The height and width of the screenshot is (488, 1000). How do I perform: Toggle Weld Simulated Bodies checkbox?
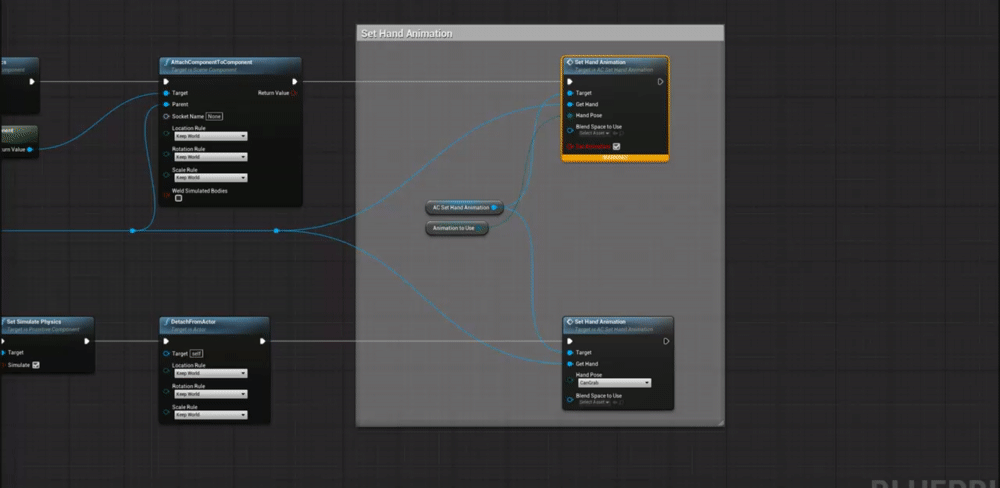pyautogui.click(x=179, y=198)
